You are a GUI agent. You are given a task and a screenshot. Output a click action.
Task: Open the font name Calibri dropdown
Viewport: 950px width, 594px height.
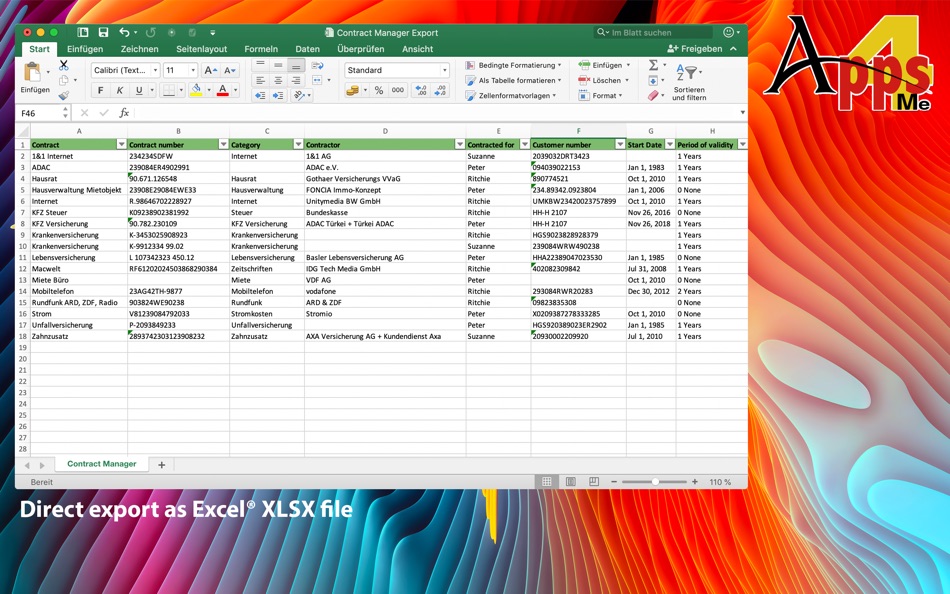point(155,70)
